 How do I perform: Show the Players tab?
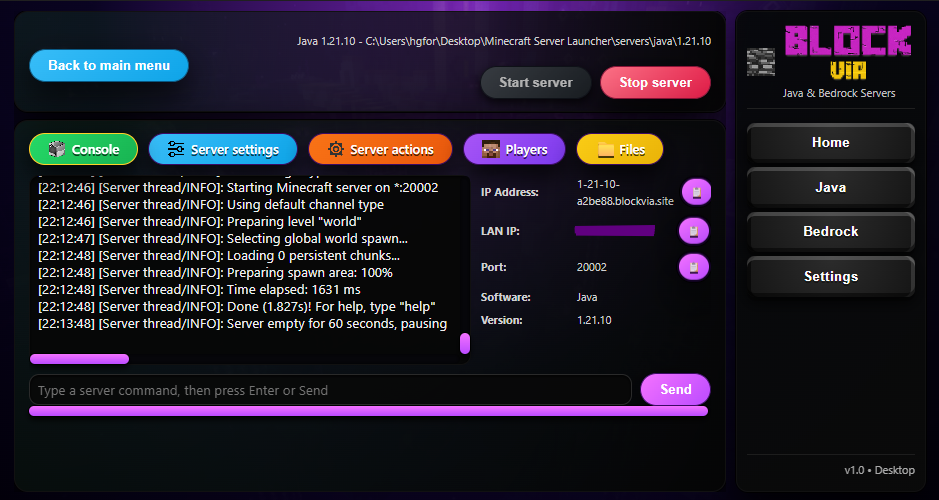[514, 149]
